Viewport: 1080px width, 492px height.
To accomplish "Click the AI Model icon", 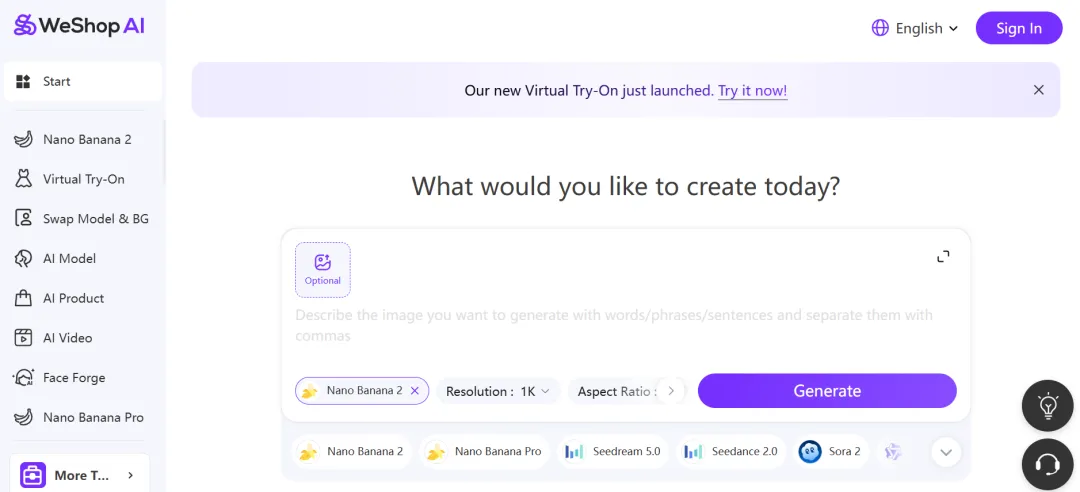I will 23,258.
